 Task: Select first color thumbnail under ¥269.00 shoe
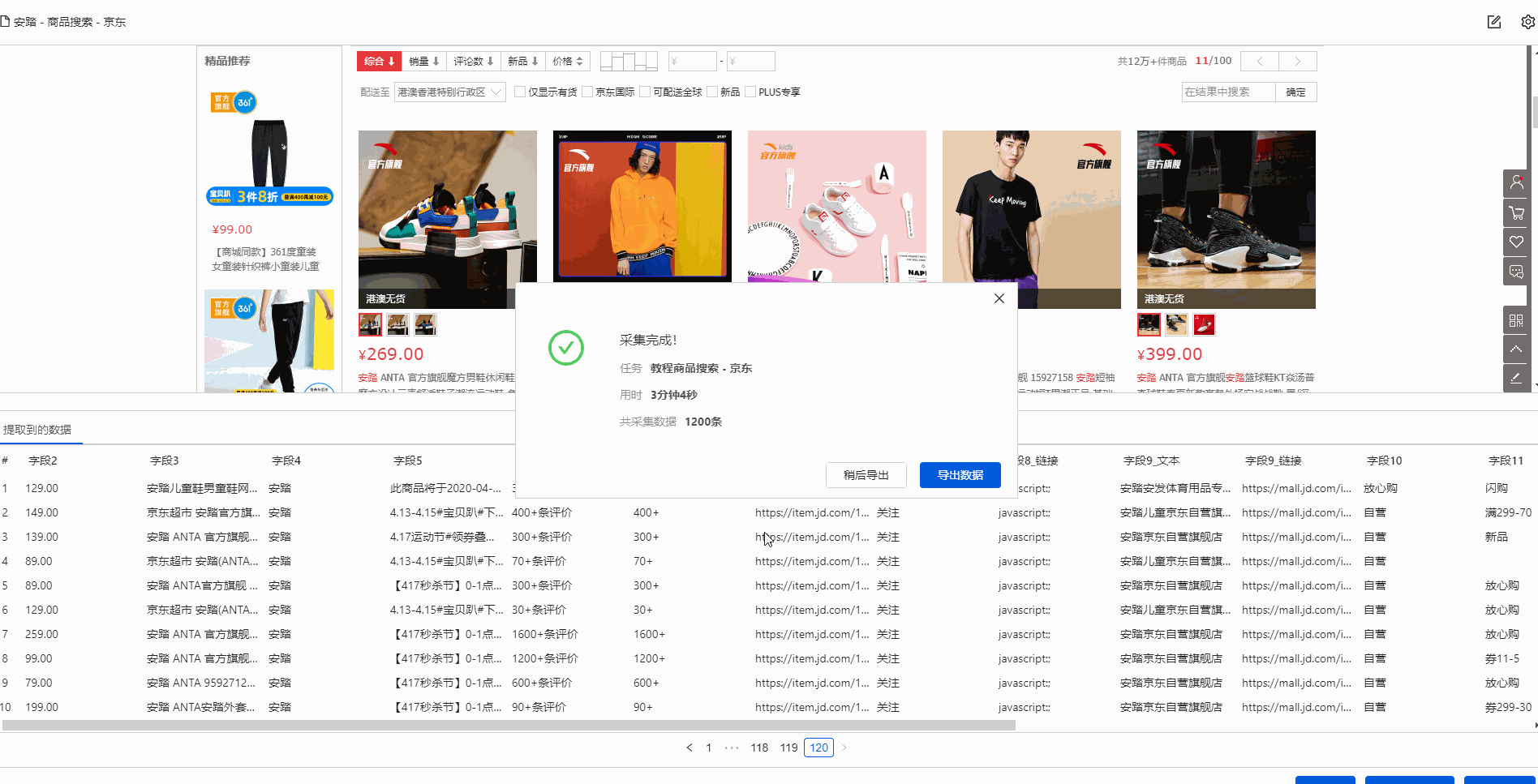tap(370, 324)
